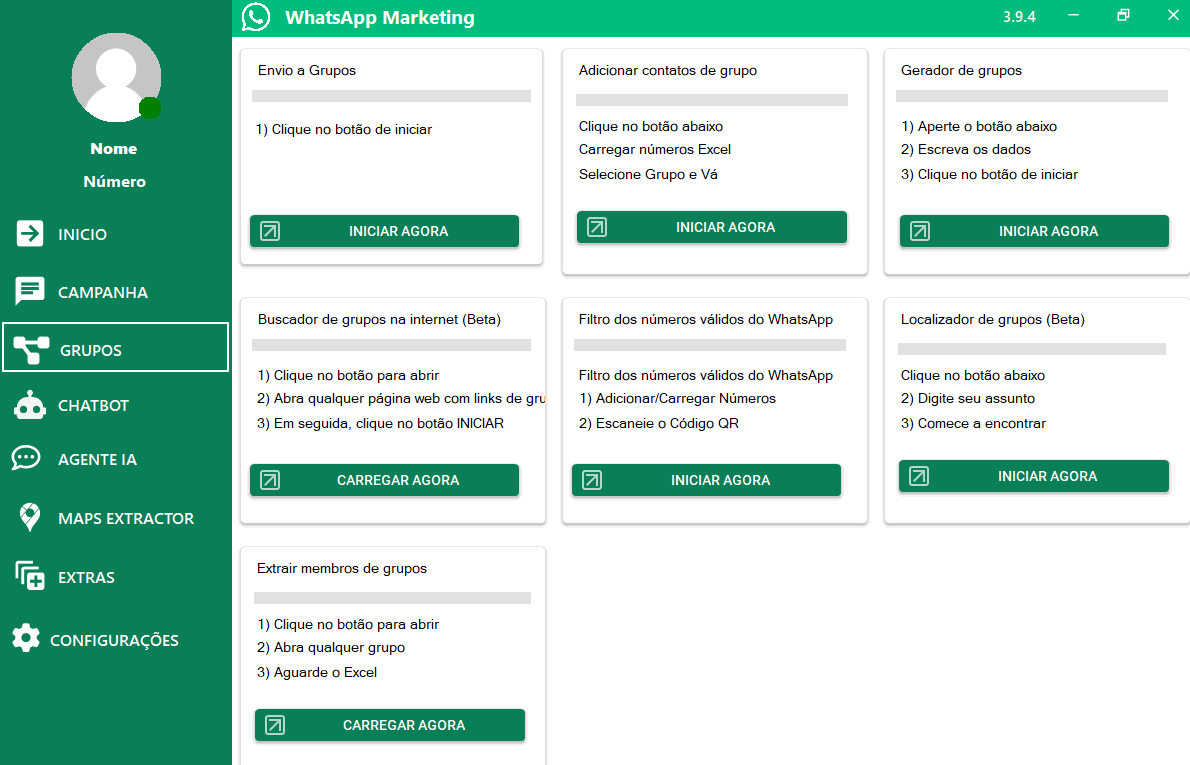Click CARREGAR AGORA under Extrair membros de grupos
Screen dimensions: 1190x765
(x=390, y=725)
